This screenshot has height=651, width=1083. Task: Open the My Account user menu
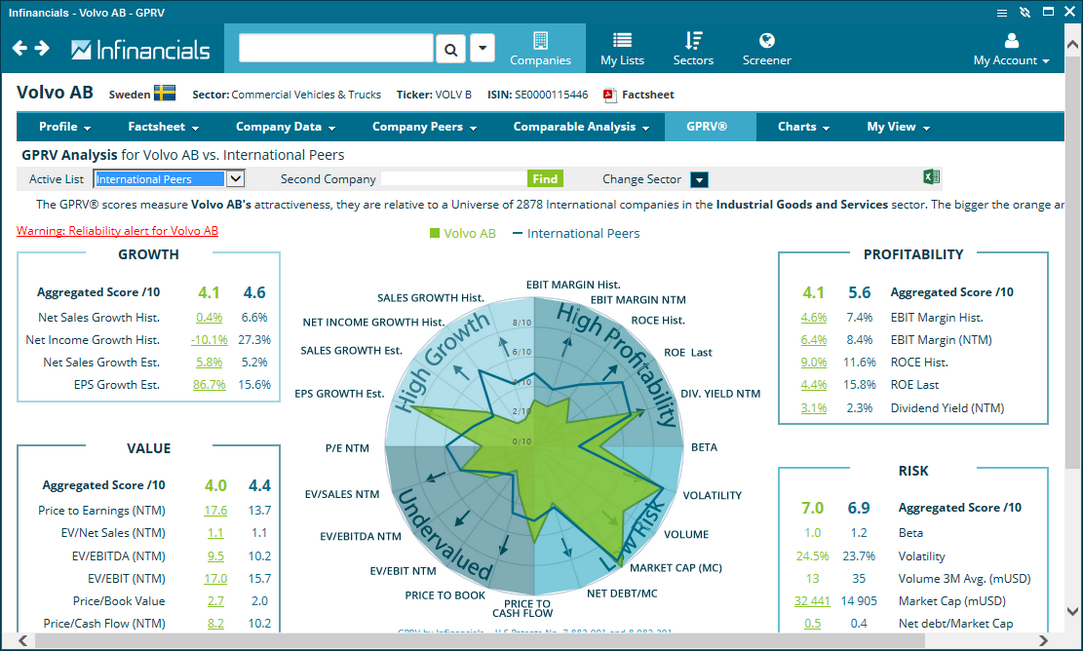pyautogui.click(x=1011, y=49)
